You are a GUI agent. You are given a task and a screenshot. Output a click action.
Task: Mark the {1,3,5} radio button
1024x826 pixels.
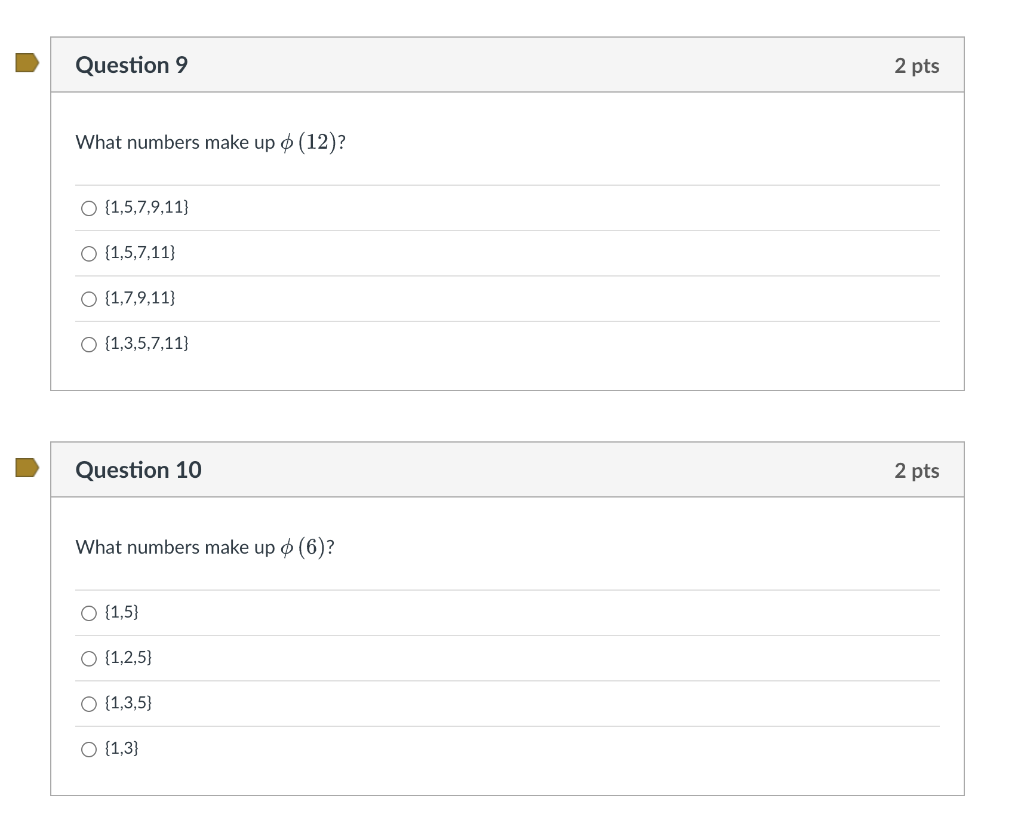tap(89, 704)
